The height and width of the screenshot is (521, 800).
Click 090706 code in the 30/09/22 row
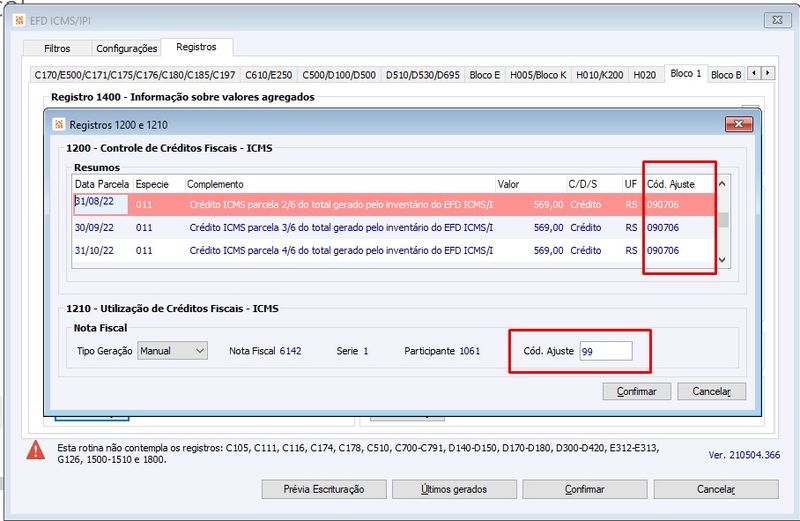[x=663, y=228]
